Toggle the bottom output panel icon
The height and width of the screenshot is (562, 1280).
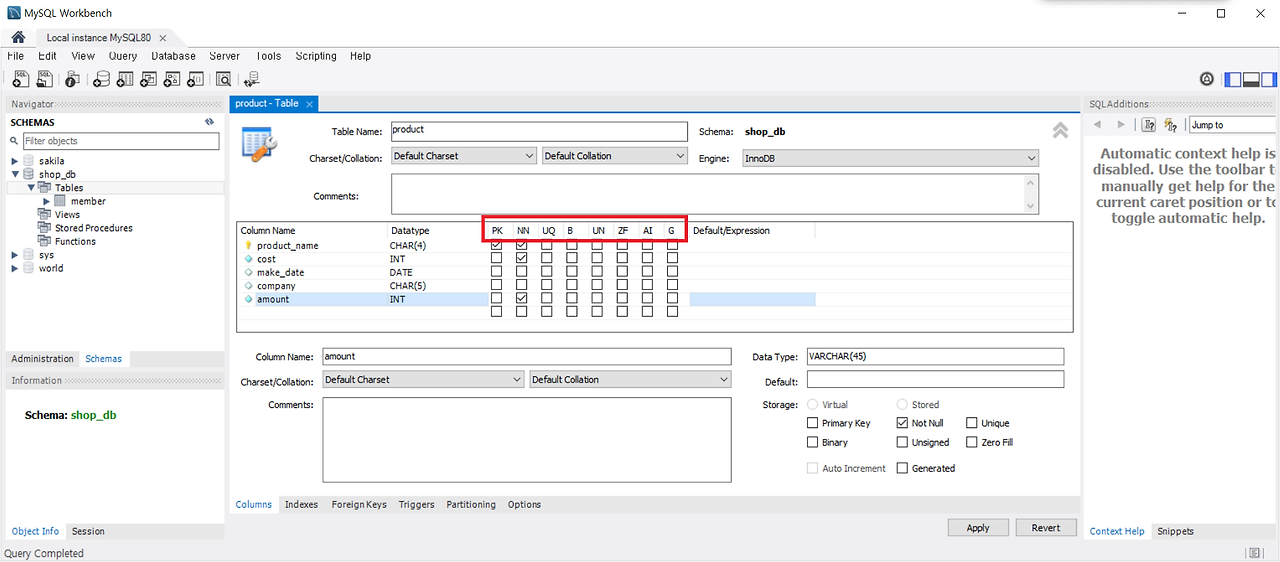[x=1251, y=79]
